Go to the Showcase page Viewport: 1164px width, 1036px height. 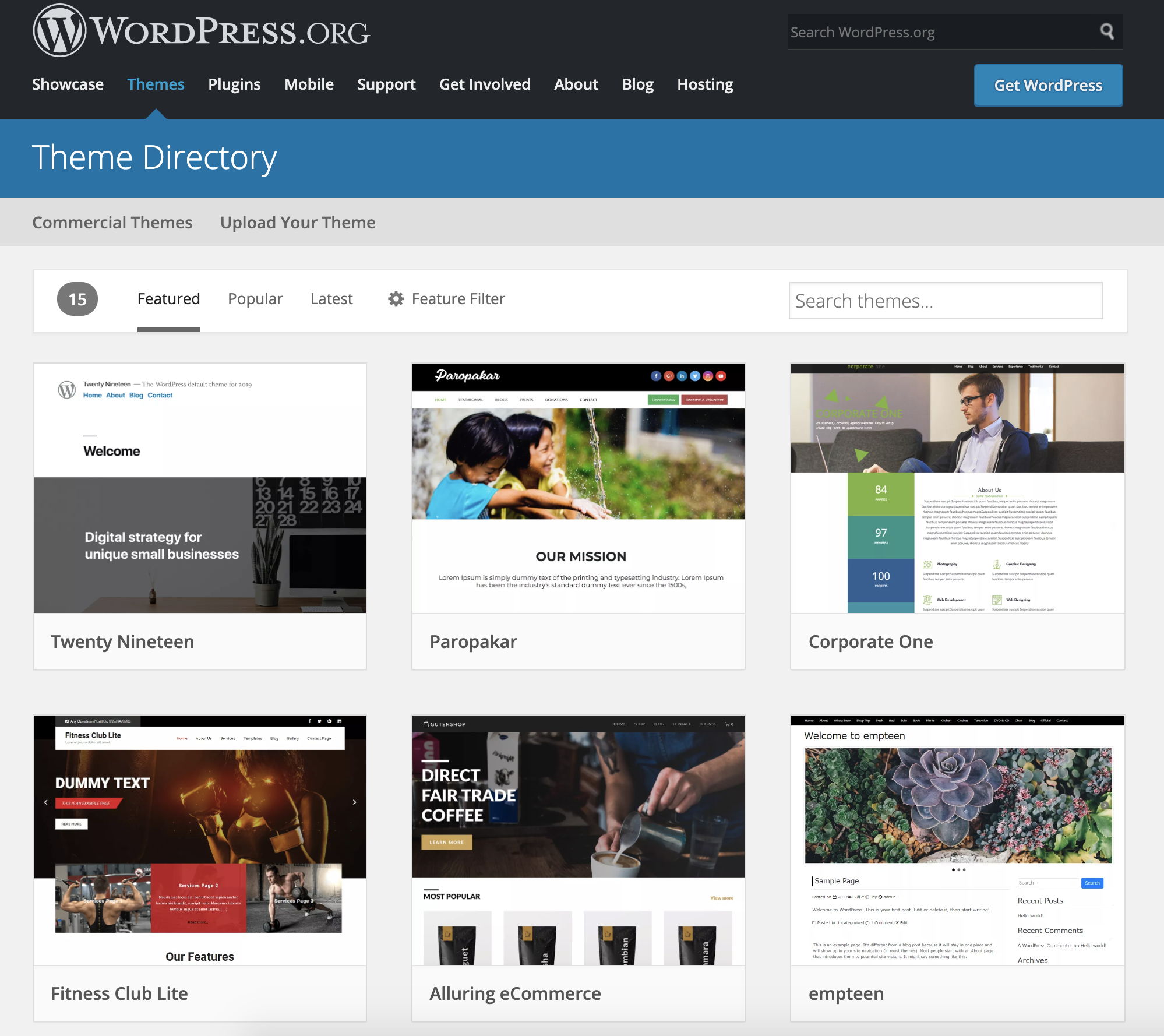(x=68, y=84)
